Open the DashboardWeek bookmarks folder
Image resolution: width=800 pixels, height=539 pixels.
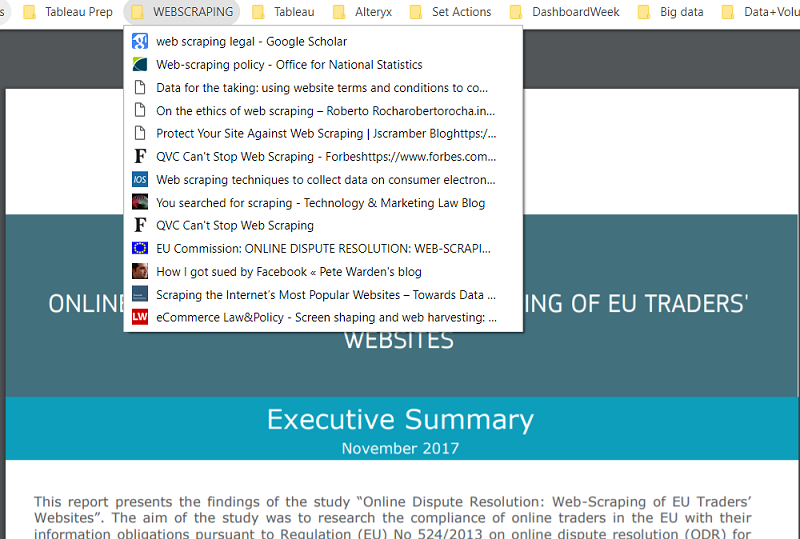565,12
